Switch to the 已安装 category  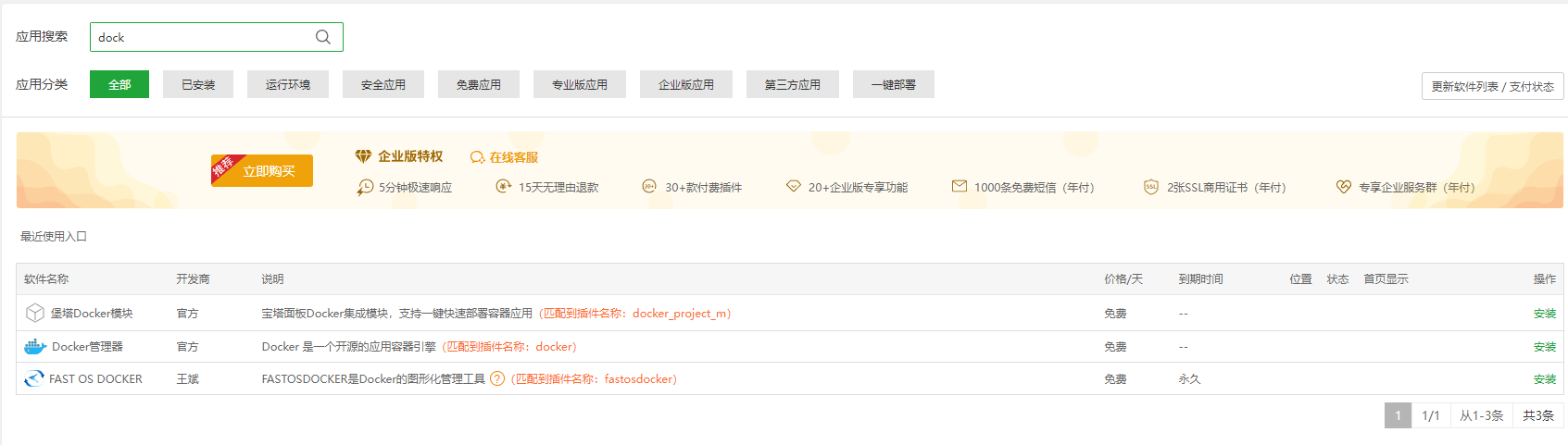(198, 84)
